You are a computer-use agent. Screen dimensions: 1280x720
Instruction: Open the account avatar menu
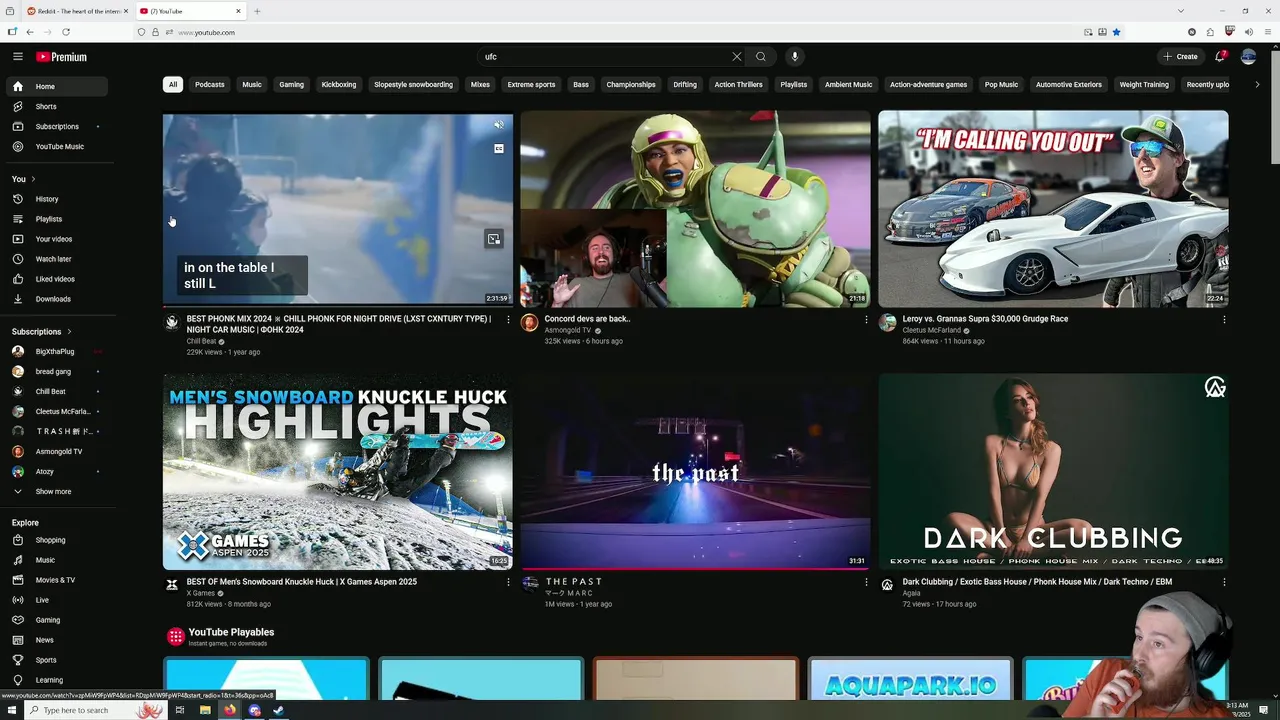point(1248,57)
